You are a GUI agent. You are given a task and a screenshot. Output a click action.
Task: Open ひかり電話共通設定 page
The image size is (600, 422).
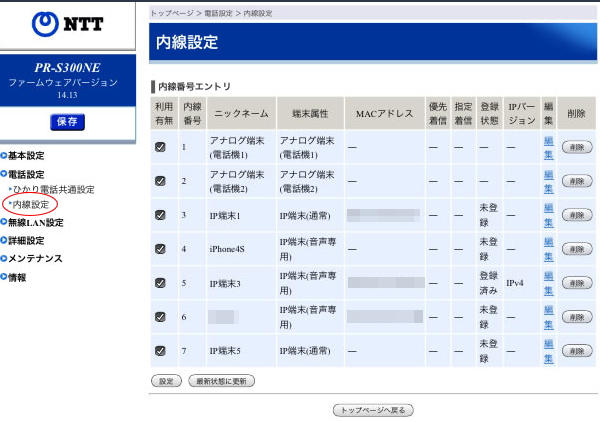(x=52, y=189)
